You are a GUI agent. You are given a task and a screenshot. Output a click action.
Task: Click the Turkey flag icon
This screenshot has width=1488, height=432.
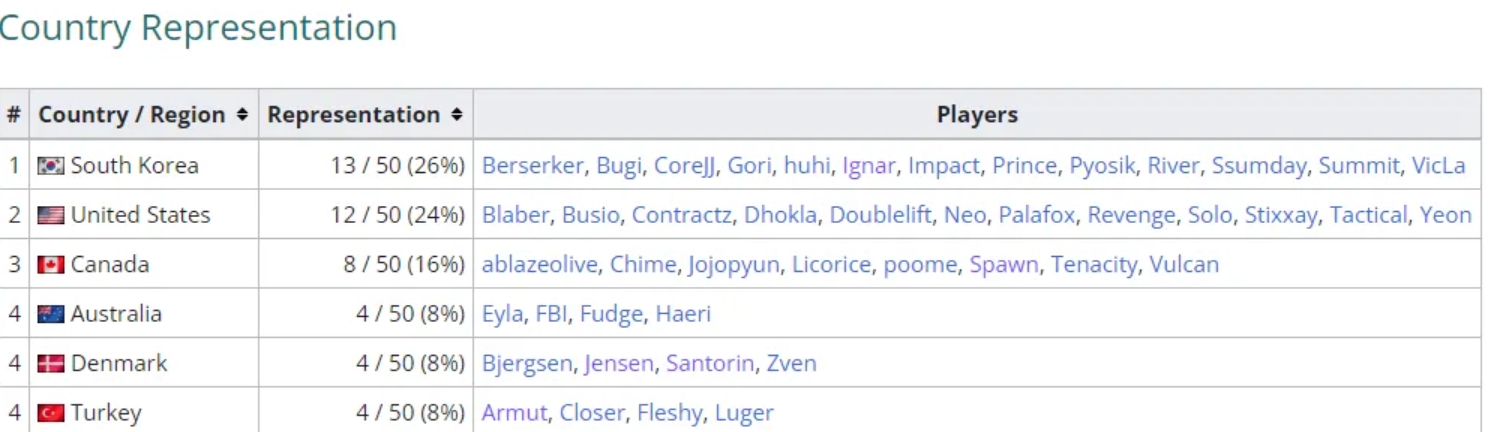point(50,413)
